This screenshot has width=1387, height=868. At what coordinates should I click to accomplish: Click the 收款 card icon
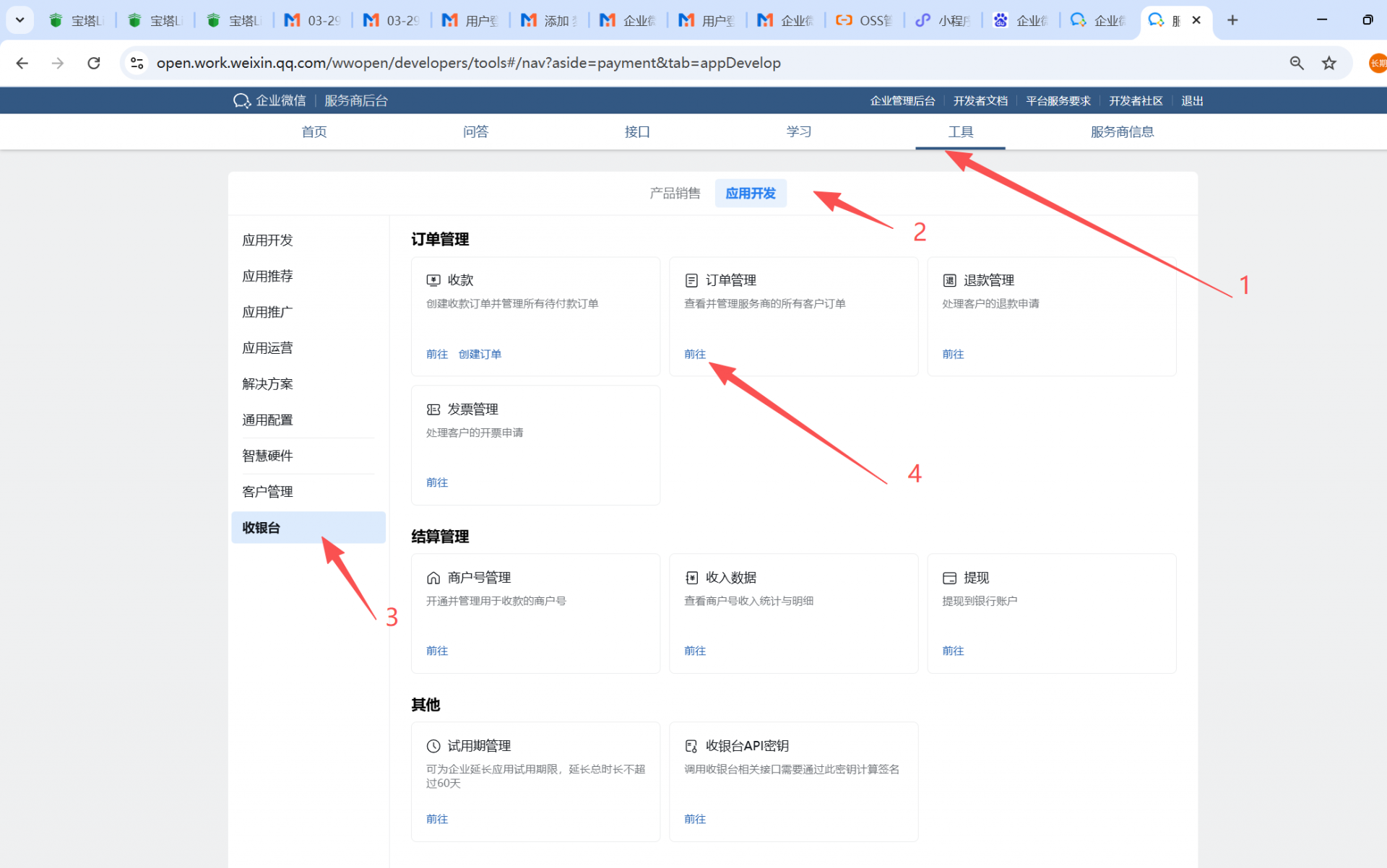[433, 280]
